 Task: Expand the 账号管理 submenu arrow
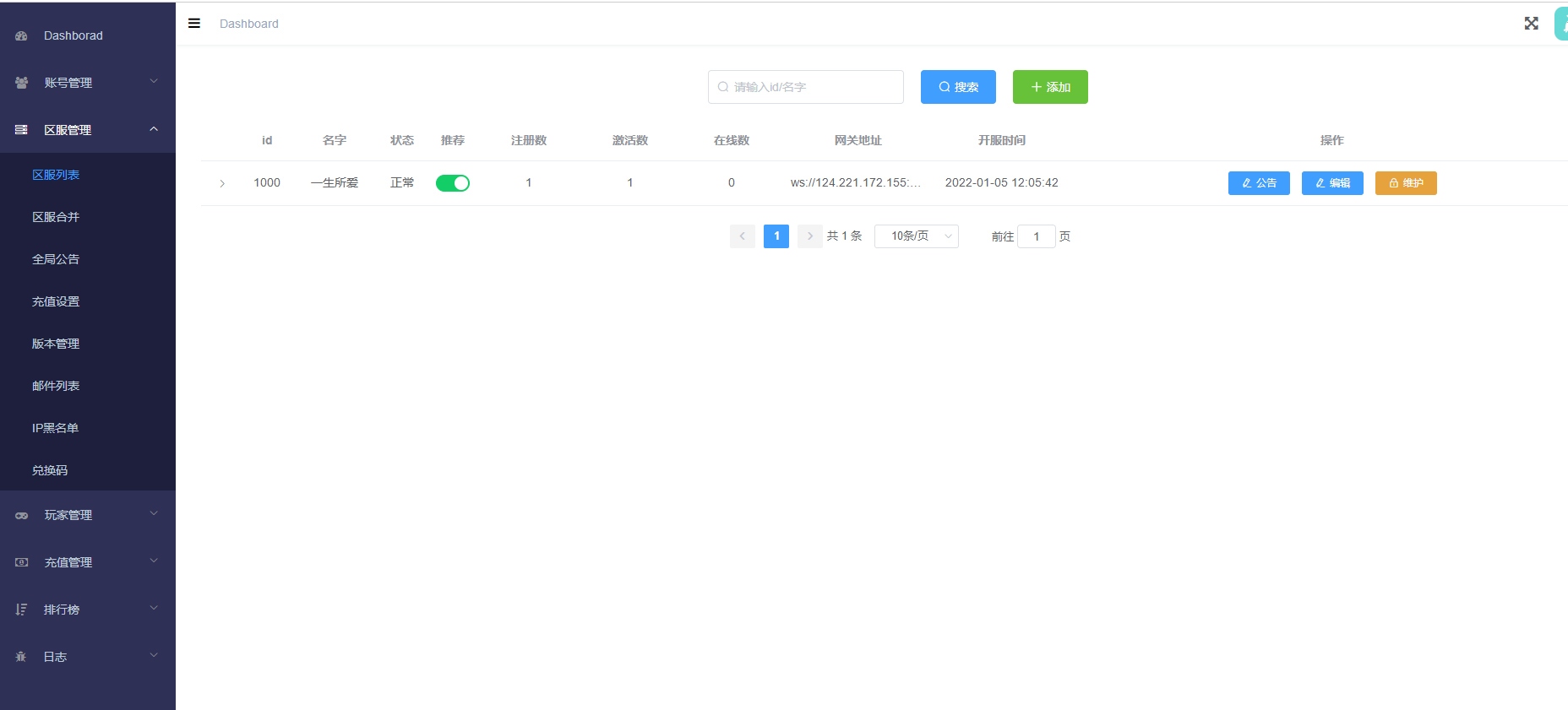(154, 81)
